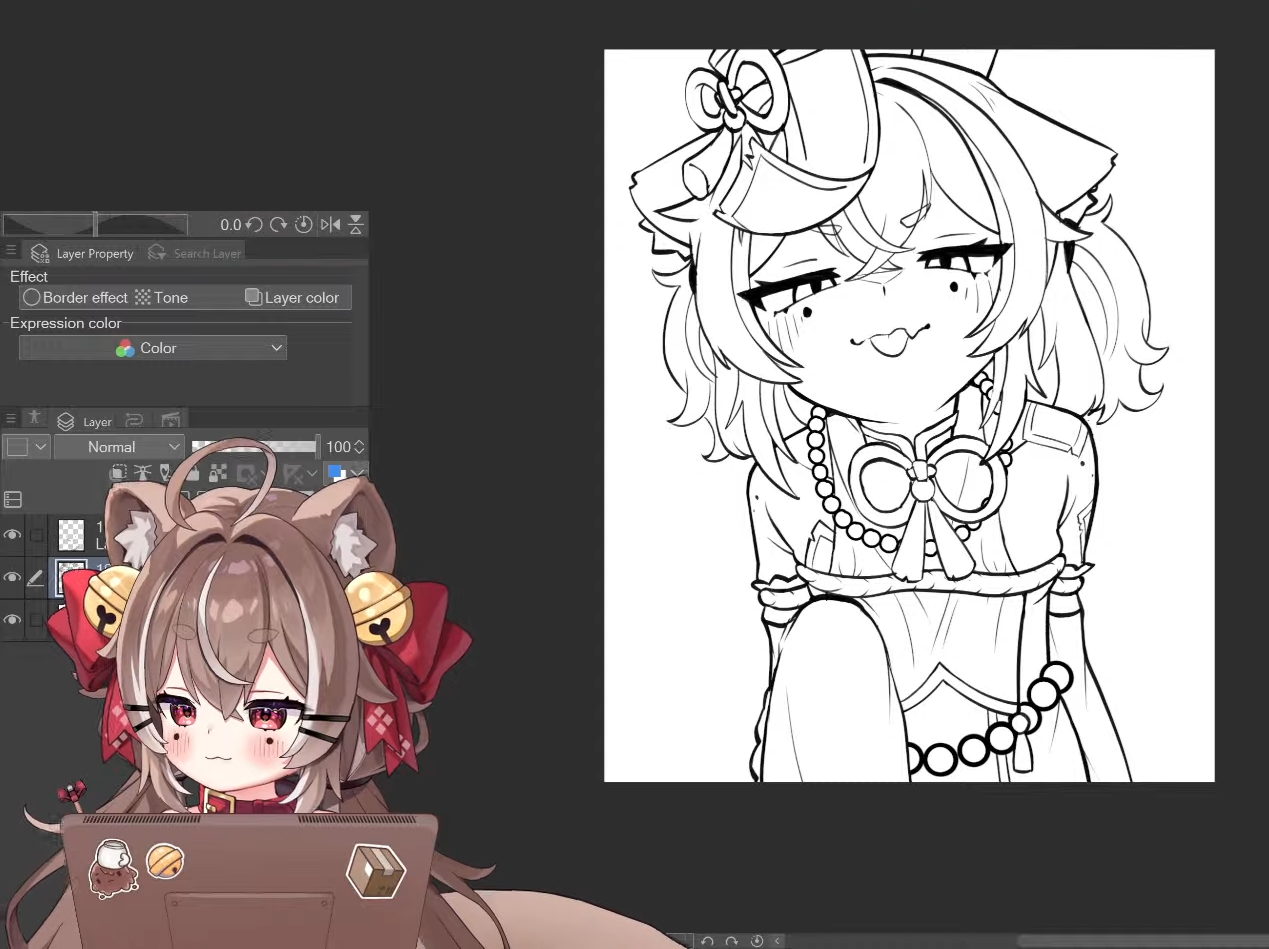The width and height of the screenshot is (1269, 949).
Task: Enable the Border effect option
Action: 76,297
